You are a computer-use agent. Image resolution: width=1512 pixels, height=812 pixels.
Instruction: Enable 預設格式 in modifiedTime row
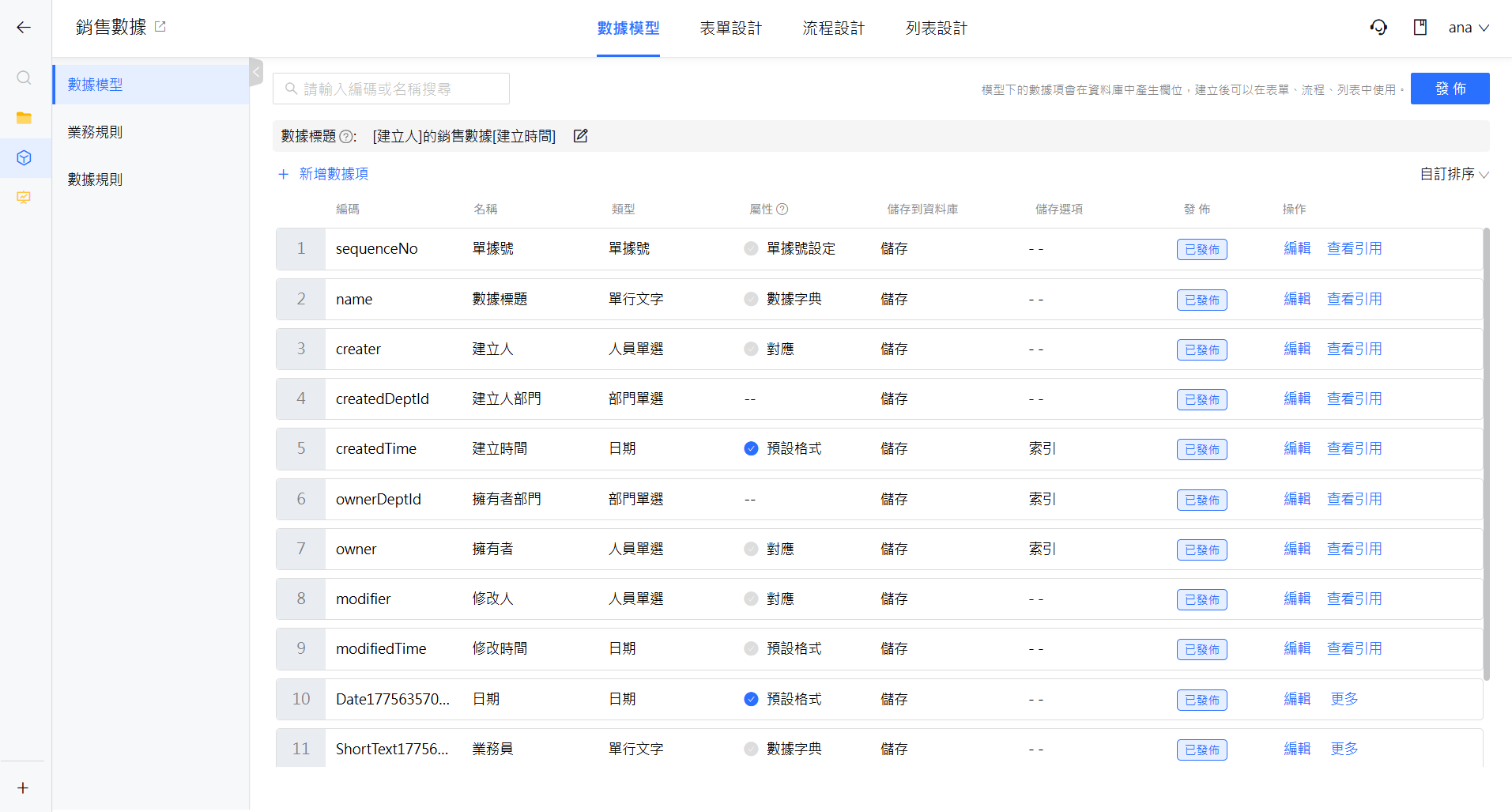751,649
